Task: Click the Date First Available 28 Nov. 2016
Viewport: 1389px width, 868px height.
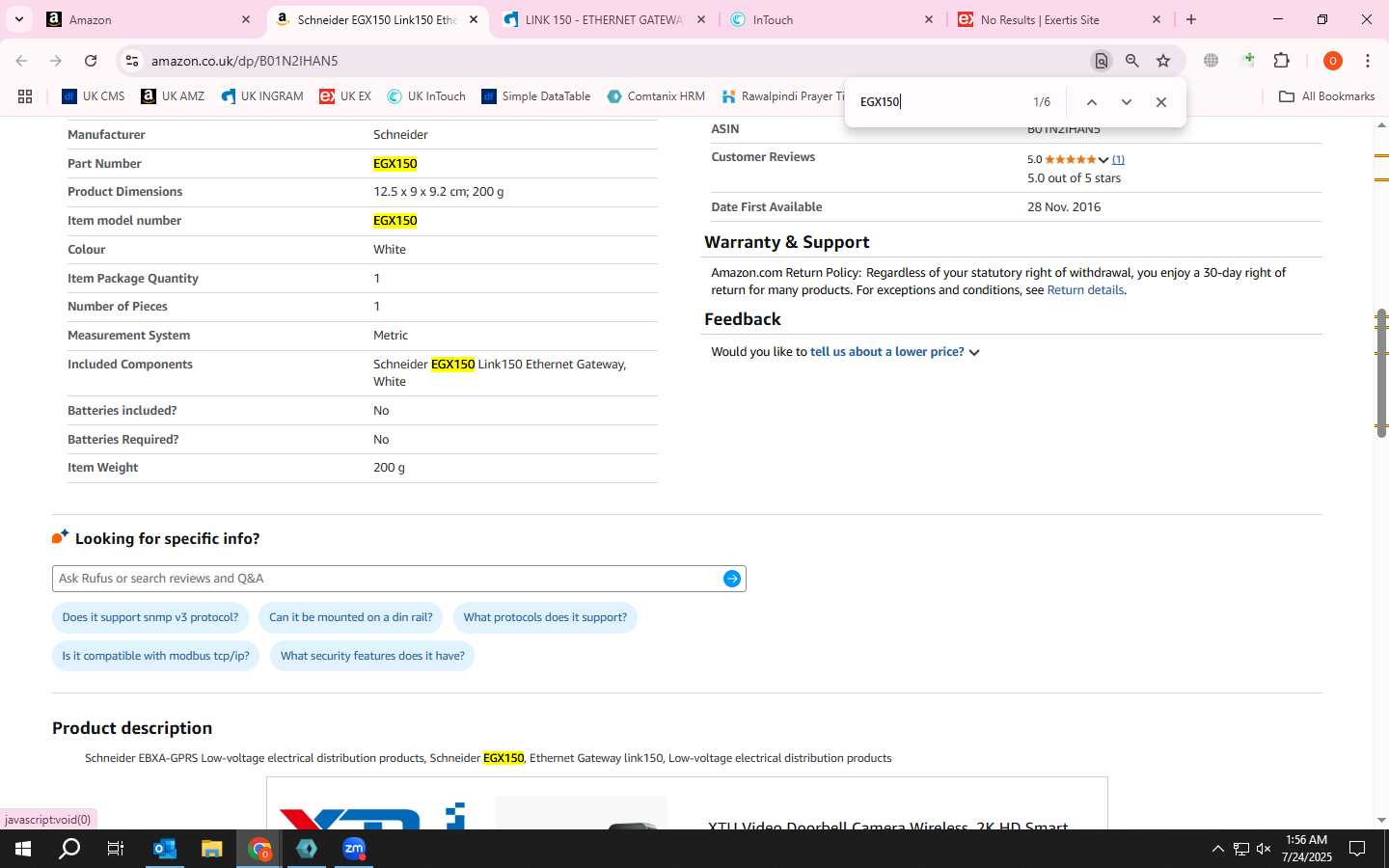Action: tap(1064, 207)
